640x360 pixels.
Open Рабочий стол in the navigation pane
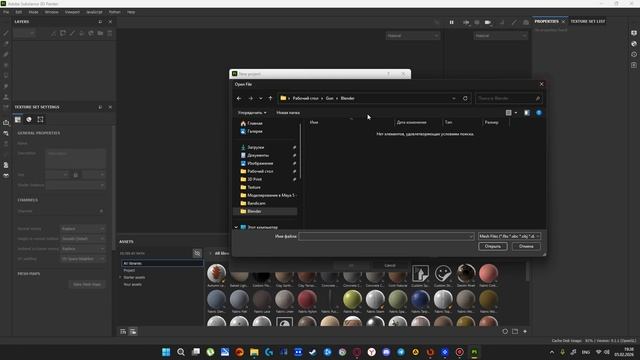tap(260, 171)
